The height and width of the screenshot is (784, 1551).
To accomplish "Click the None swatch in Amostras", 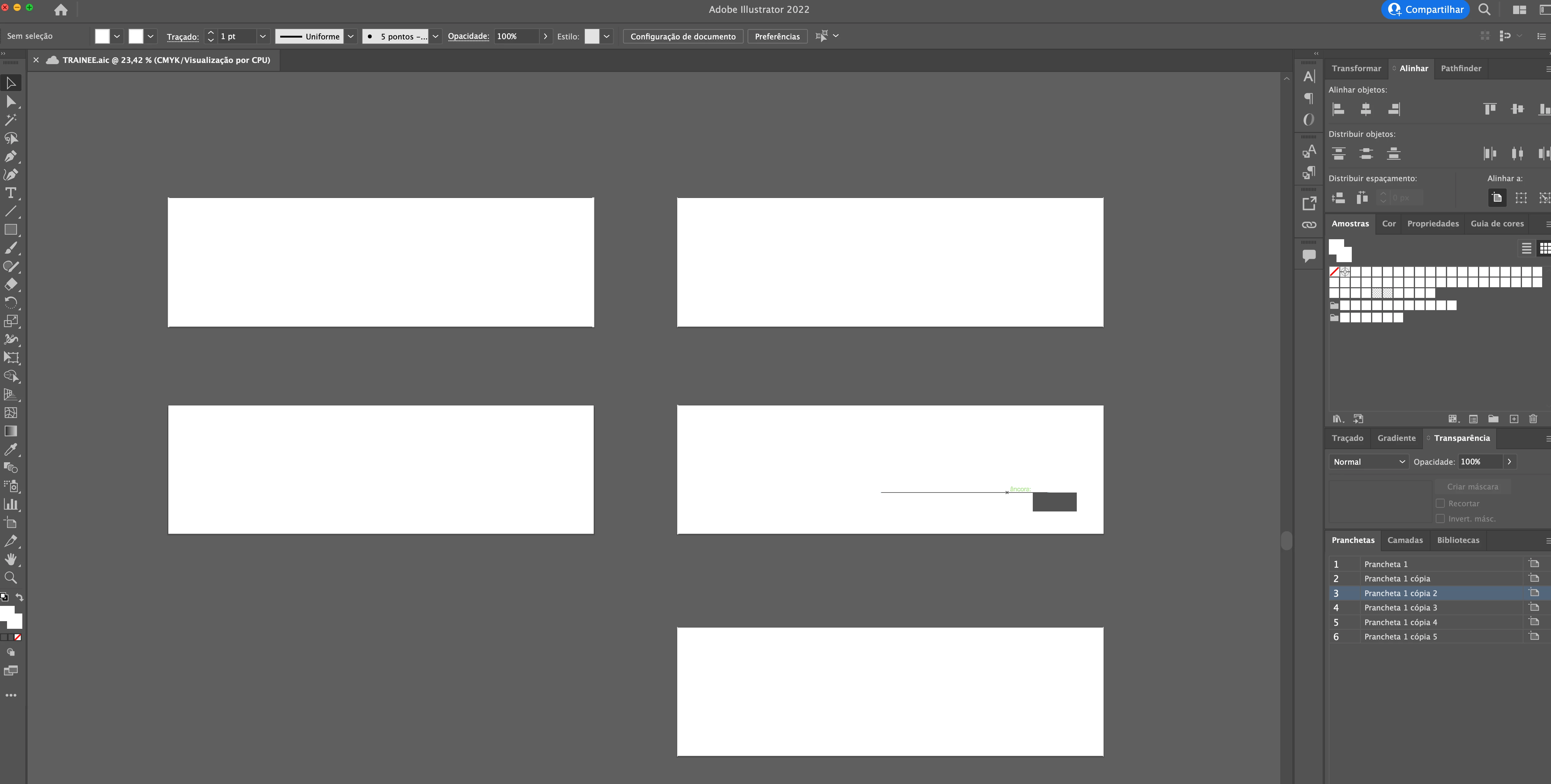I will point(1334,272).
